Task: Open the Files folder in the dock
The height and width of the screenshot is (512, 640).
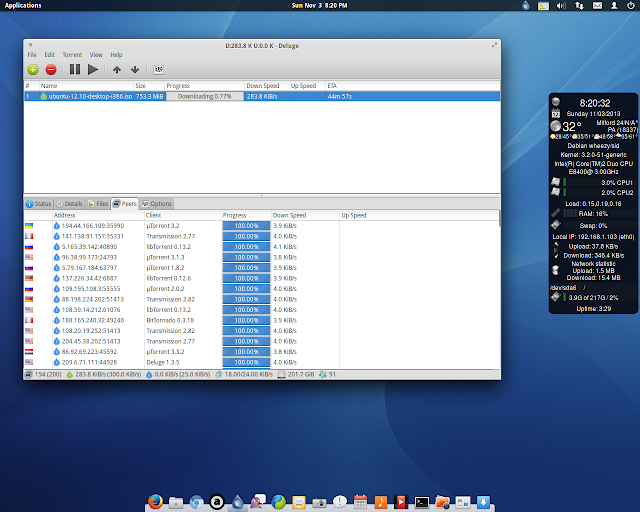Action: [x=176, y=503]
